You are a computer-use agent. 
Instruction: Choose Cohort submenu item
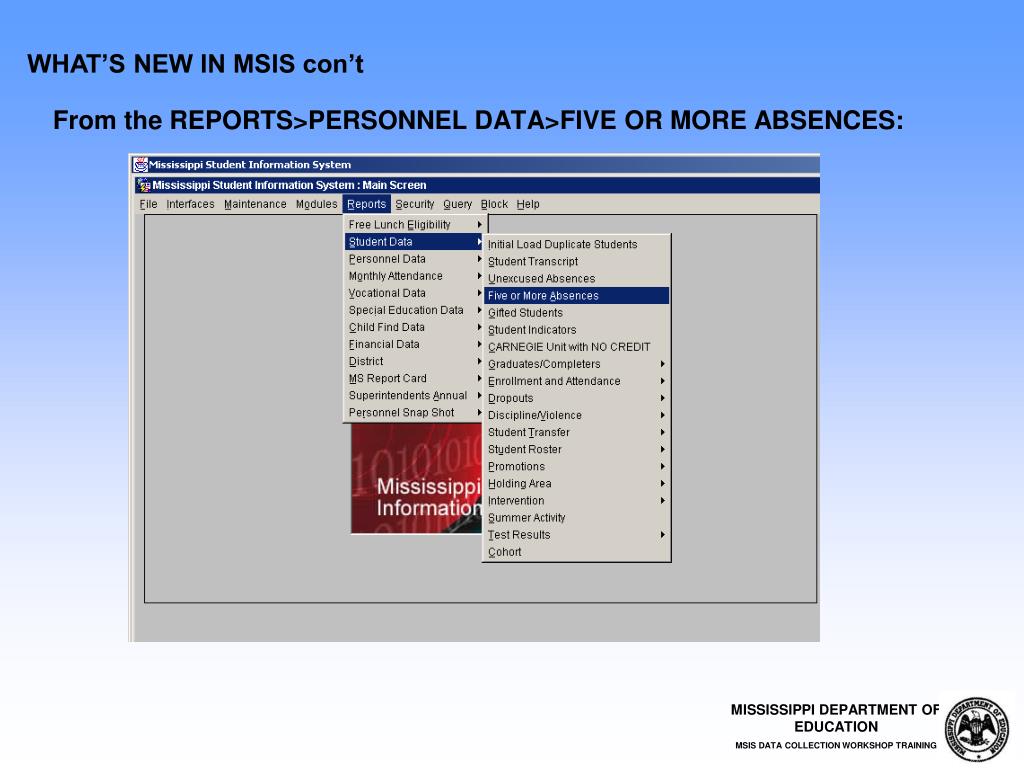point(577,552)
